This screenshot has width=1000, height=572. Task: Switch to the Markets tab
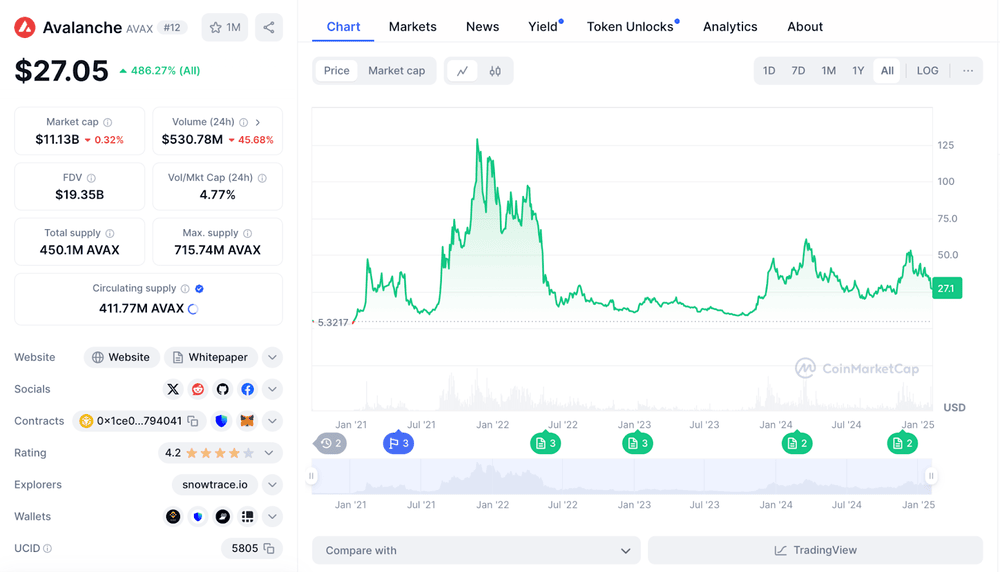[x=412, y=27]
